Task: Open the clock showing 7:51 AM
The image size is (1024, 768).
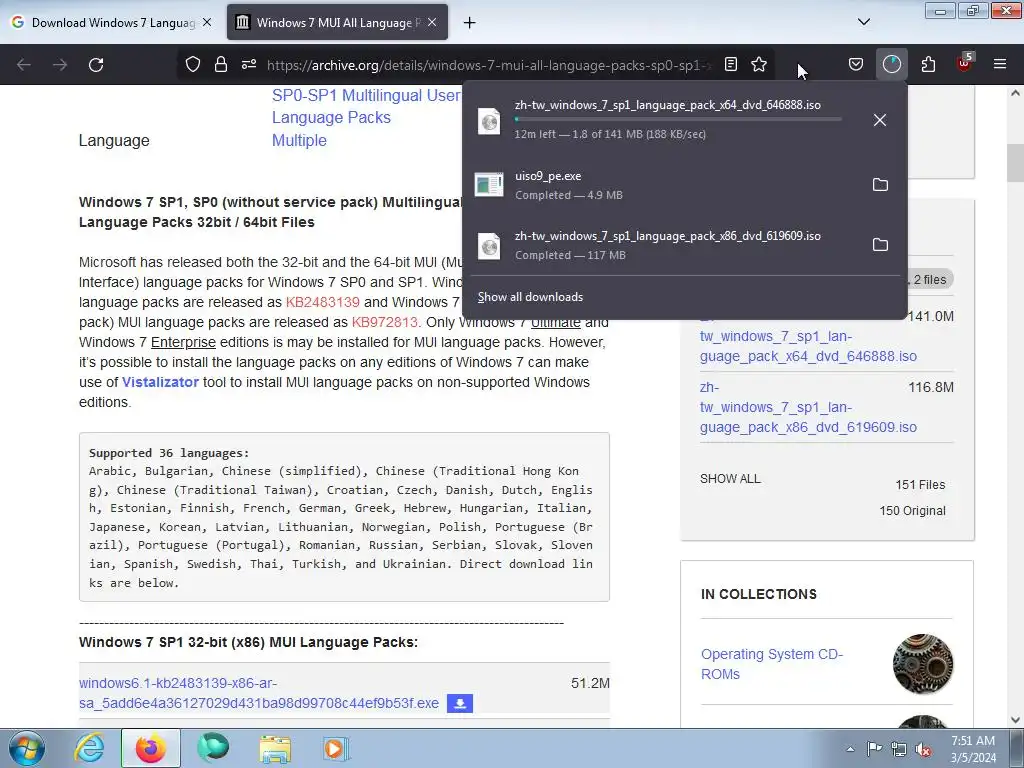Action: click(973, 749)
